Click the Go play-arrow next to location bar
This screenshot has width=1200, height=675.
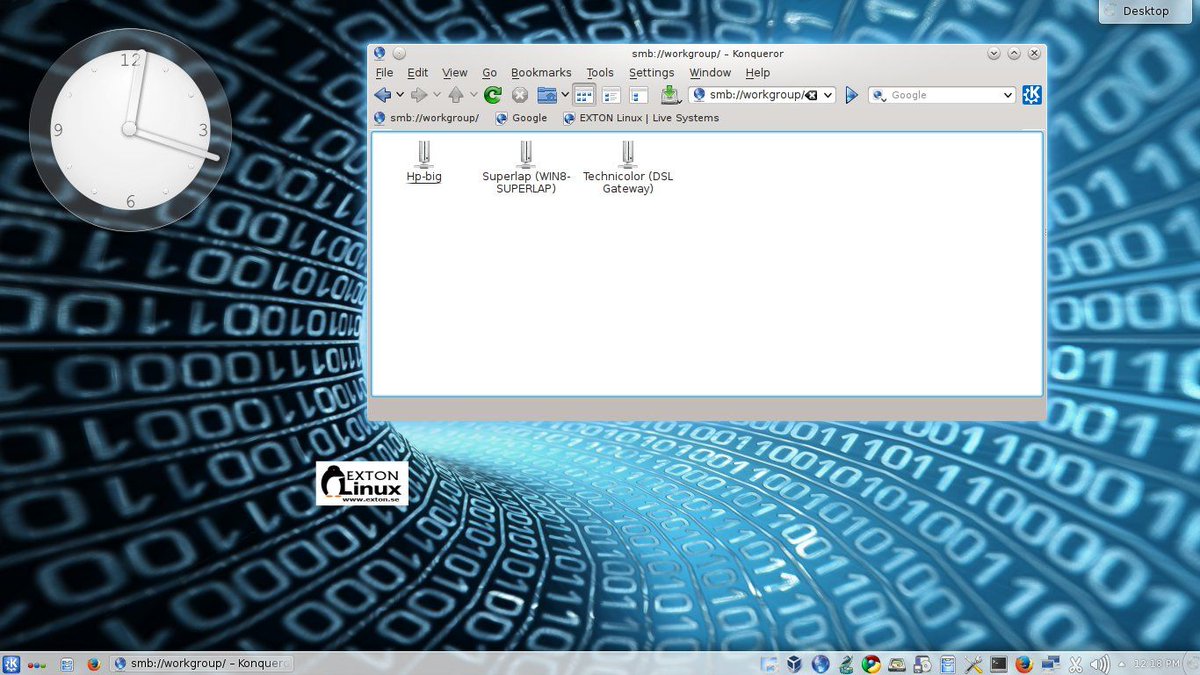pyautogui.click(x=852, y=95)
